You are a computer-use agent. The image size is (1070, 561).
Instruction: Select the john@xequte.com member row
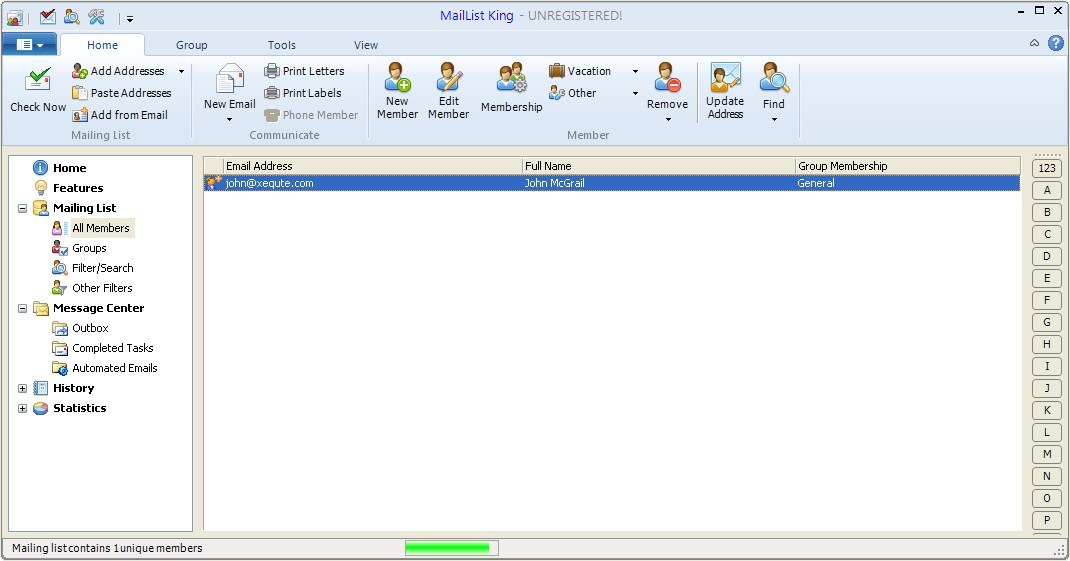pyautogui.click(x=611, y=183)
